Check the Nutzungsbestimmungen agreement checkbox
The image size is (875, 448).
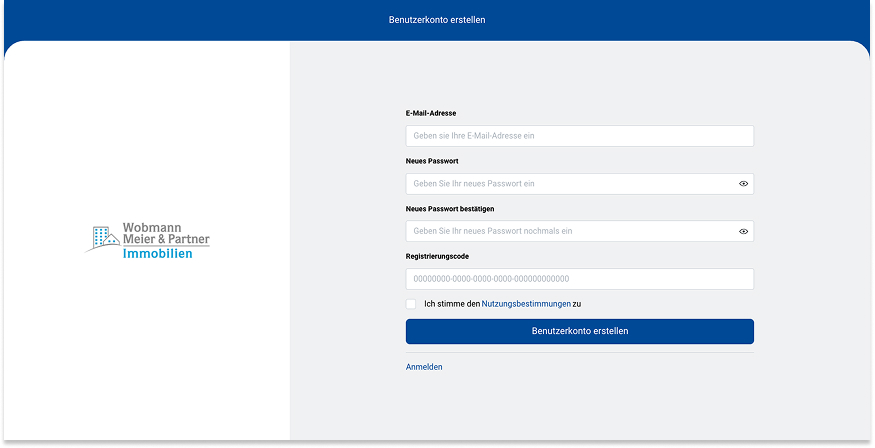[x=411, y=304]
